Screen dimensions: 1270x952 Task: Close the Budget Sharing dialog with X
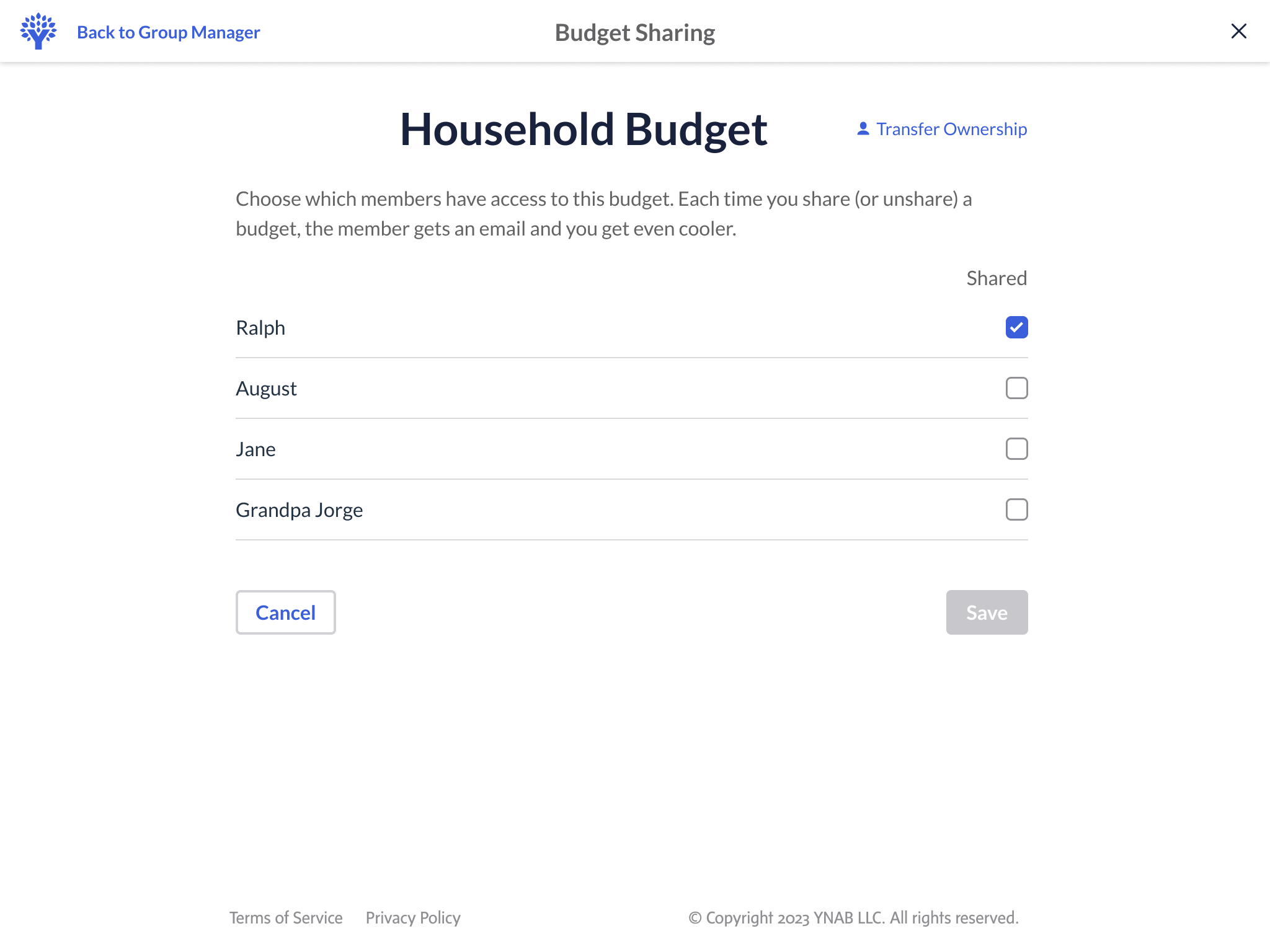pyautogui.click(x=1238, y=31)
